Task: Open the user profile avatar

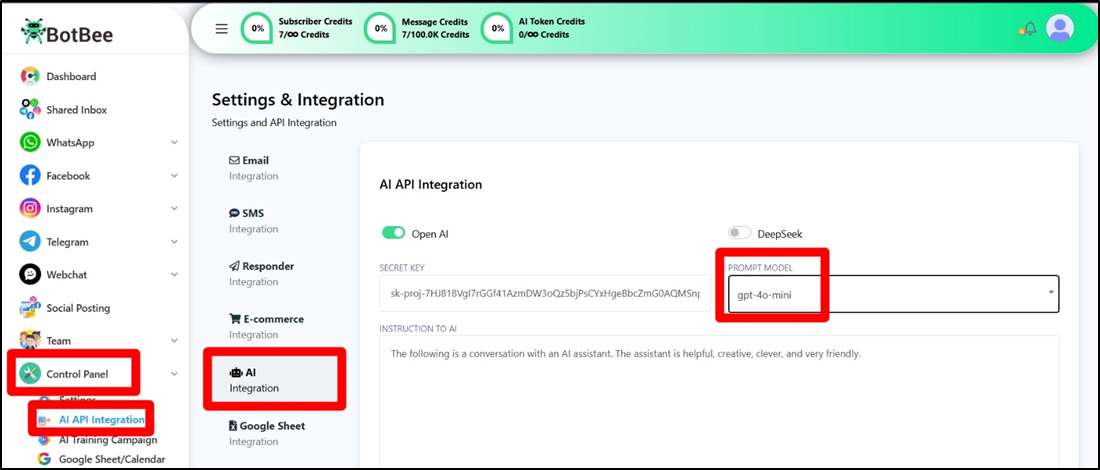Action: coord(1059,28)
